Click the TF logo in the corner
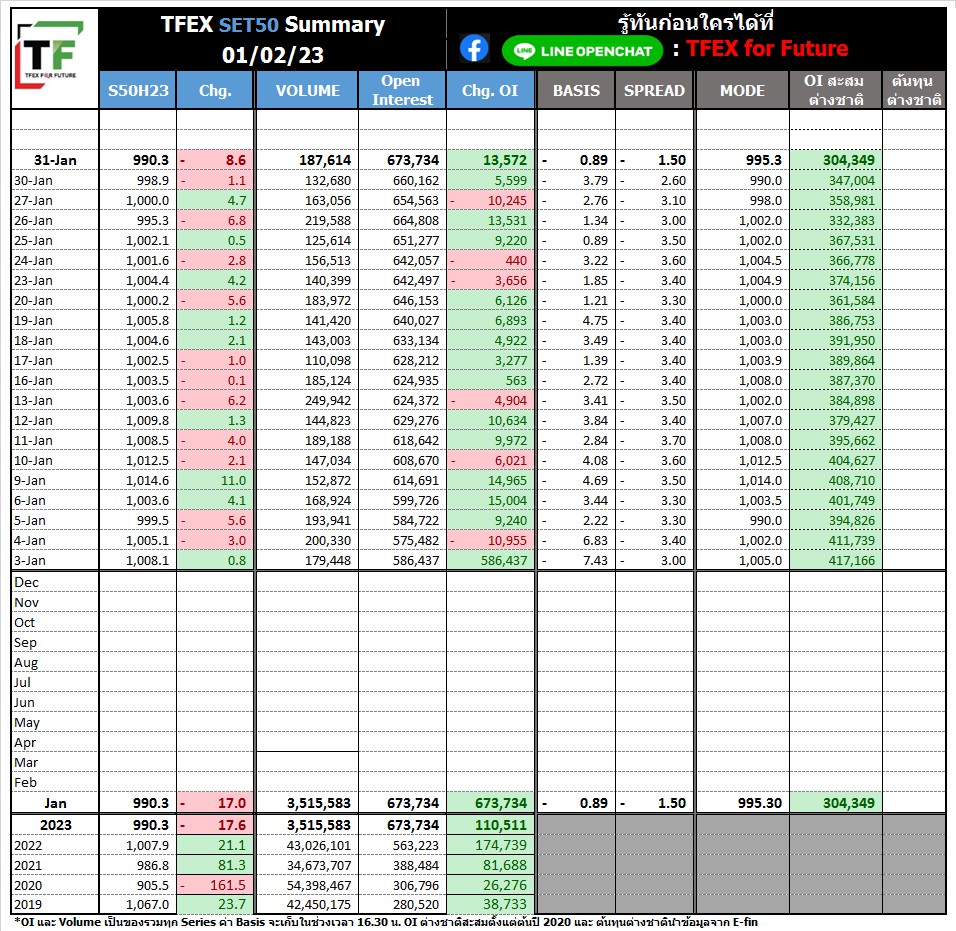The height and width of the screenshot is (931, 956). (50, 55)
